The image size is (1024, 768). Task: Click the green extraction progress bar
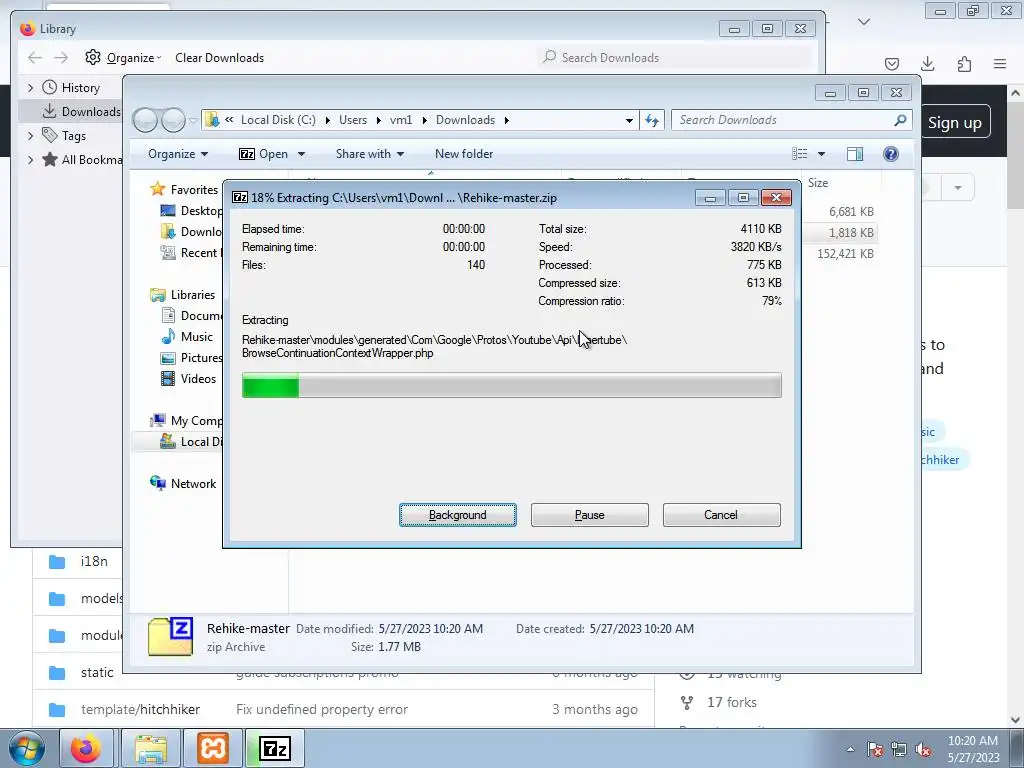[x=511, y=385]
